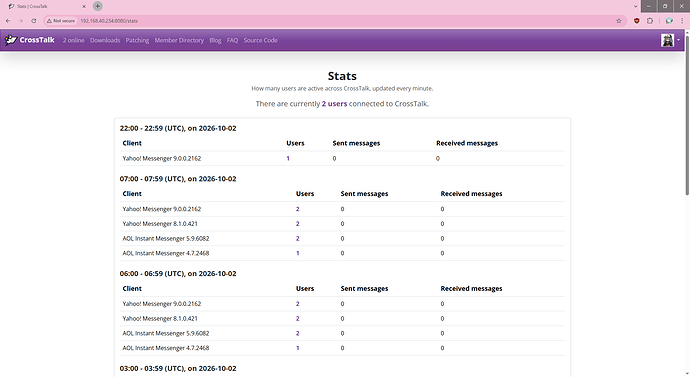Open the 2 online nav link
Image resolution: width=690 pixels, height=377 pixels.
tap(73, 40)
